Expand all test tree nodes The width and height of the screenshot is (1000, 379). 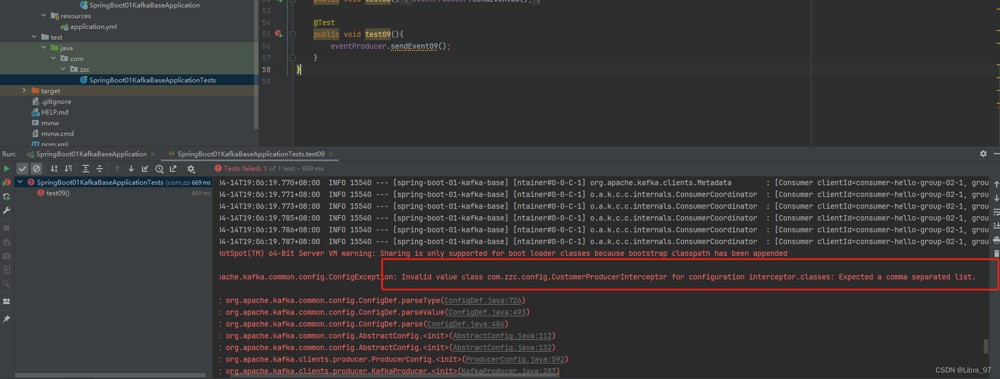pos(85,168)
